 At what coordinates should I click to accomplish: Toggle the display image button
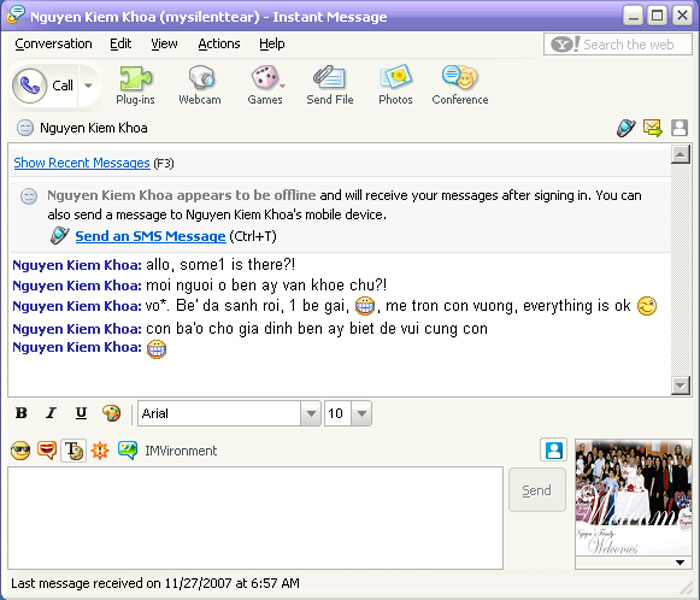tap(554, 450)
